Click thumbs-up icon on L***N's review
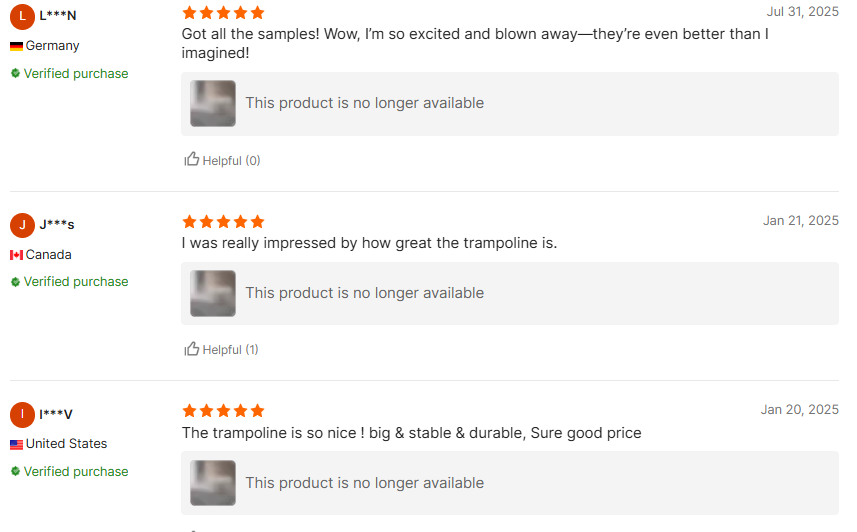The width and height of the screenshot is (857, 532). [x=192, y=159]
